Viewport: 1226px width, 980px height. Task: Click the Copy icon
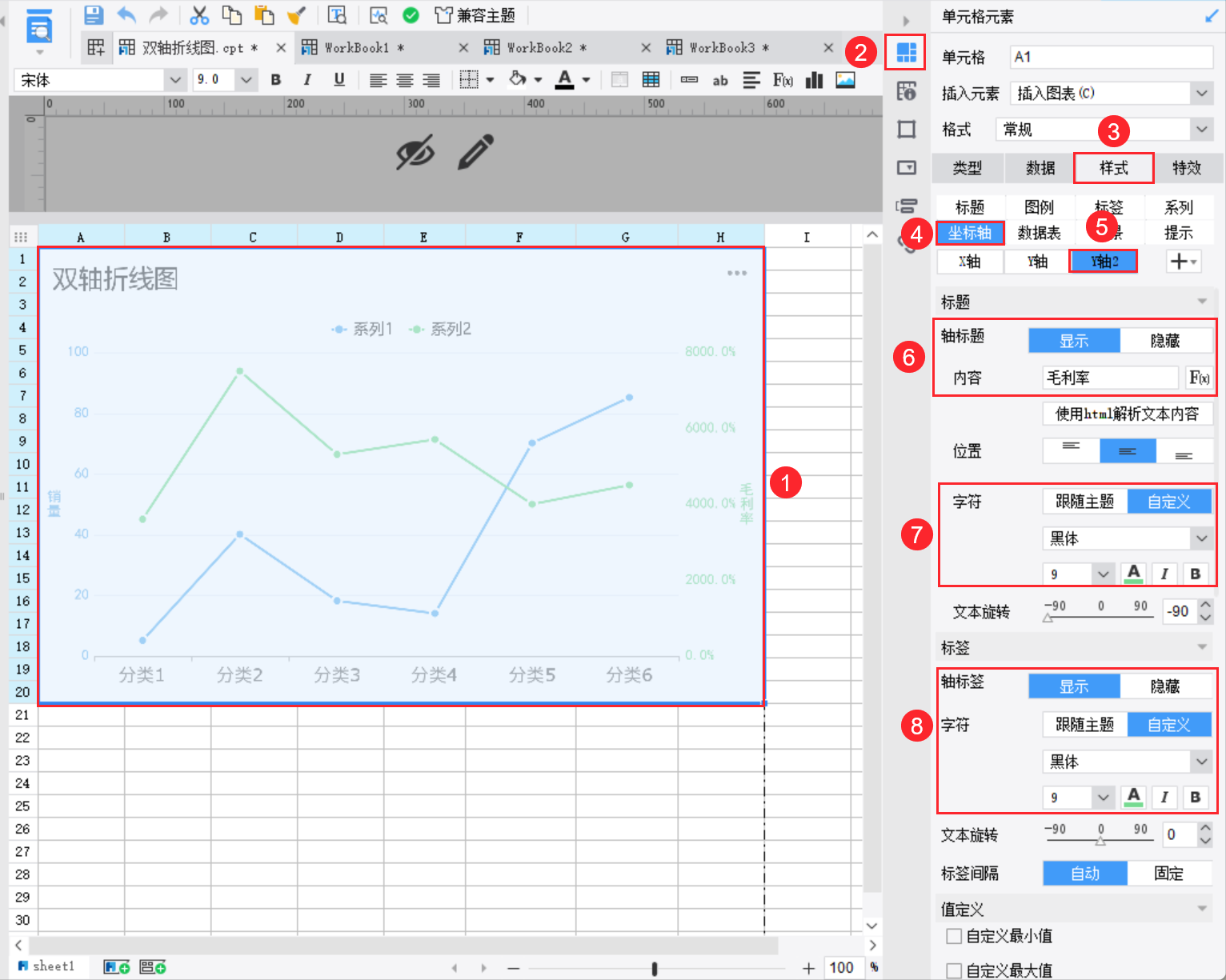[x=232, y=14]
